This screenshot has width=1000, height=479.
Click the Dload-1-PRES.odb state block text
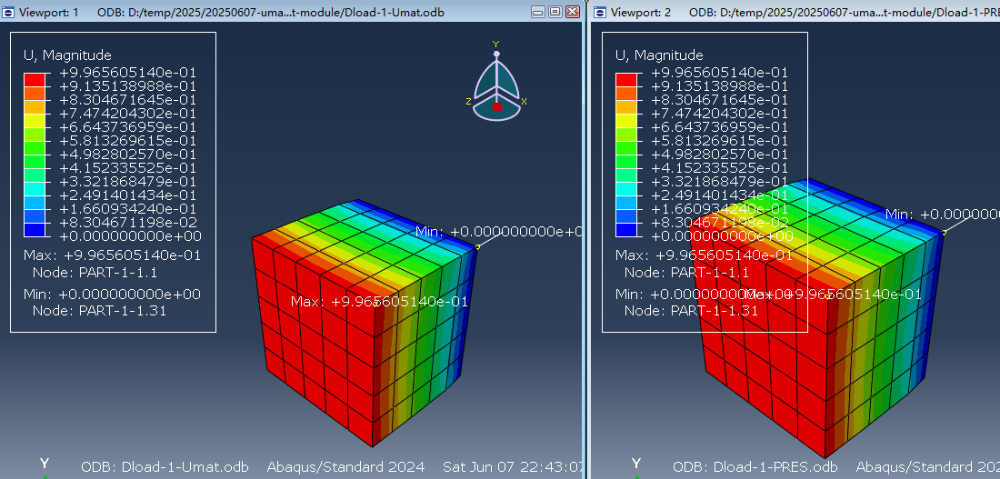point(755,467)
